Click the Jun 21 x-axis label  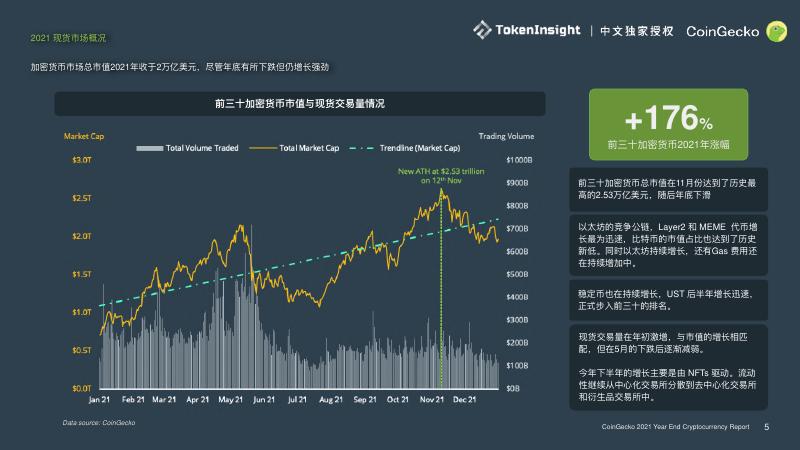point(264,399)
